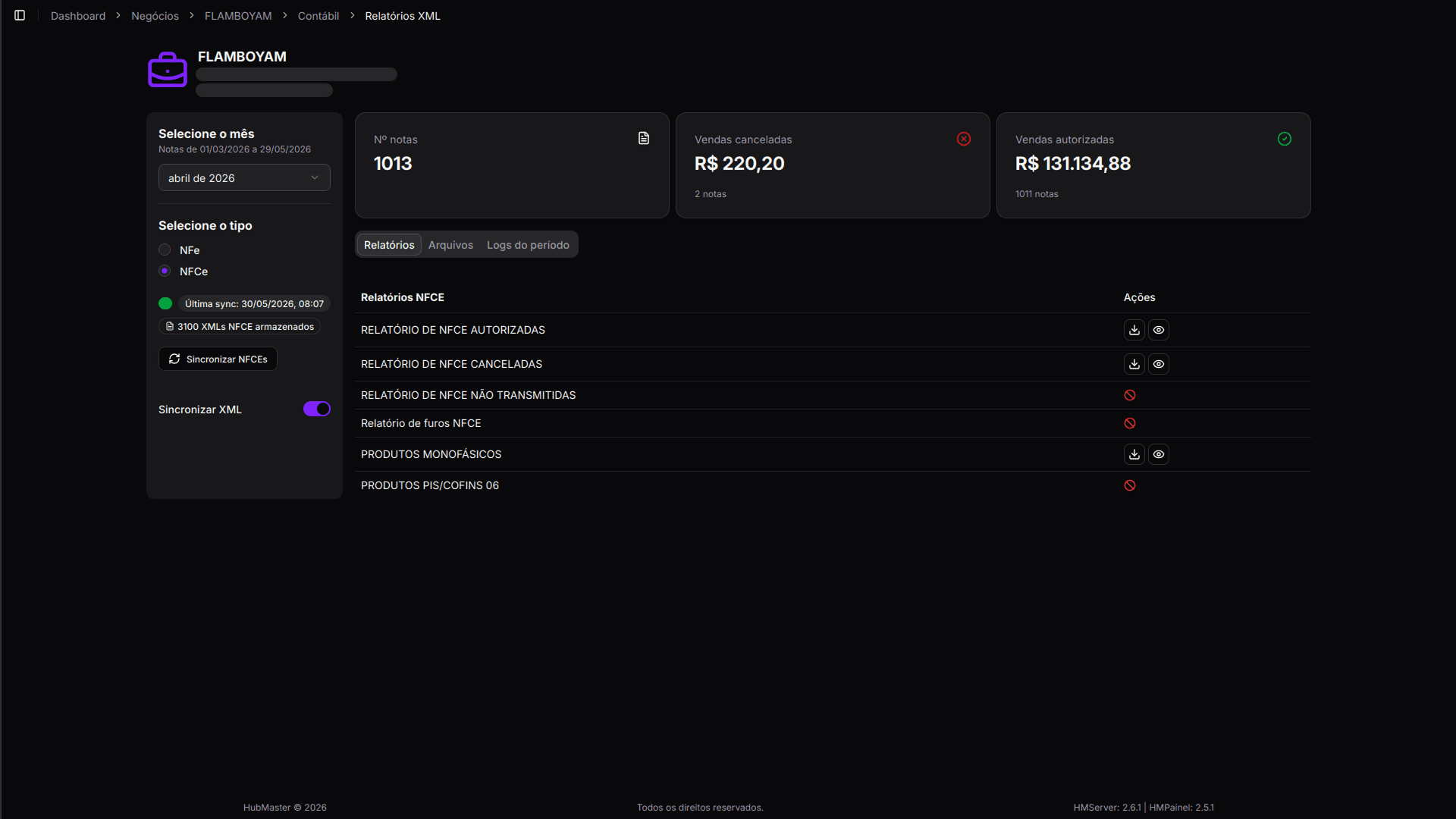Open FLAMBOYAM breadcrumb link
The width and height of the screenshot is (1456, 819).
pyautogui.click(x=238, y=16)
